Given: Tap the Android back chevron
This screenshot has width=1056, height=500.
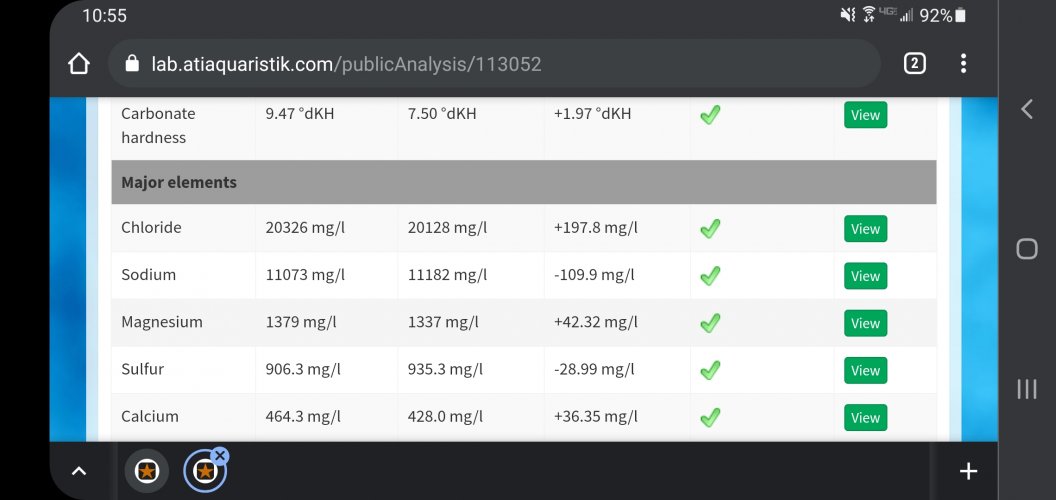Looking at the screenshot, I should click(x=1027, y=109).
